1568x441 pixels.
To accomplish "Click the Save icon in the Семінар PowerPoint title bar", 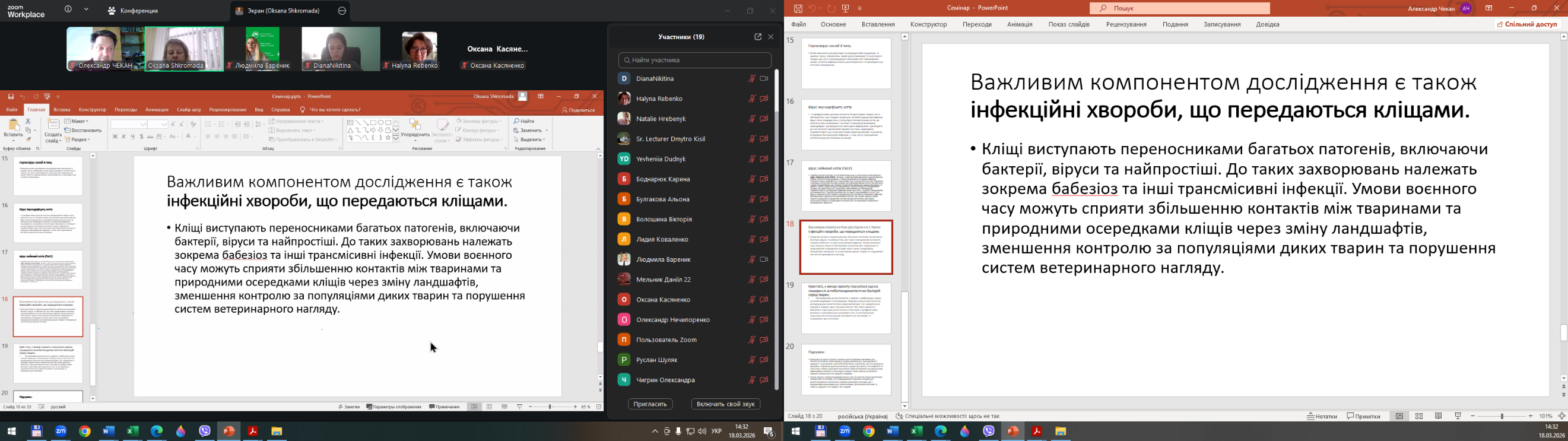I will click(798, 8).
